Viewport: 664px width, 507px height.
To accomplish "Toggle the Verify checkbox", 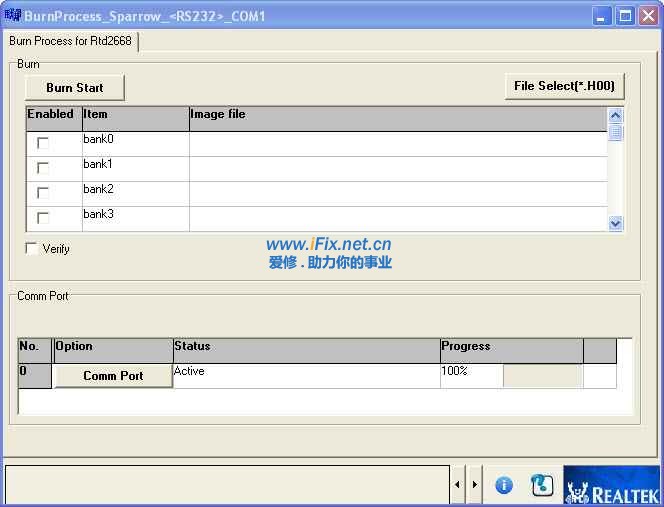I will tap(32, 248).
